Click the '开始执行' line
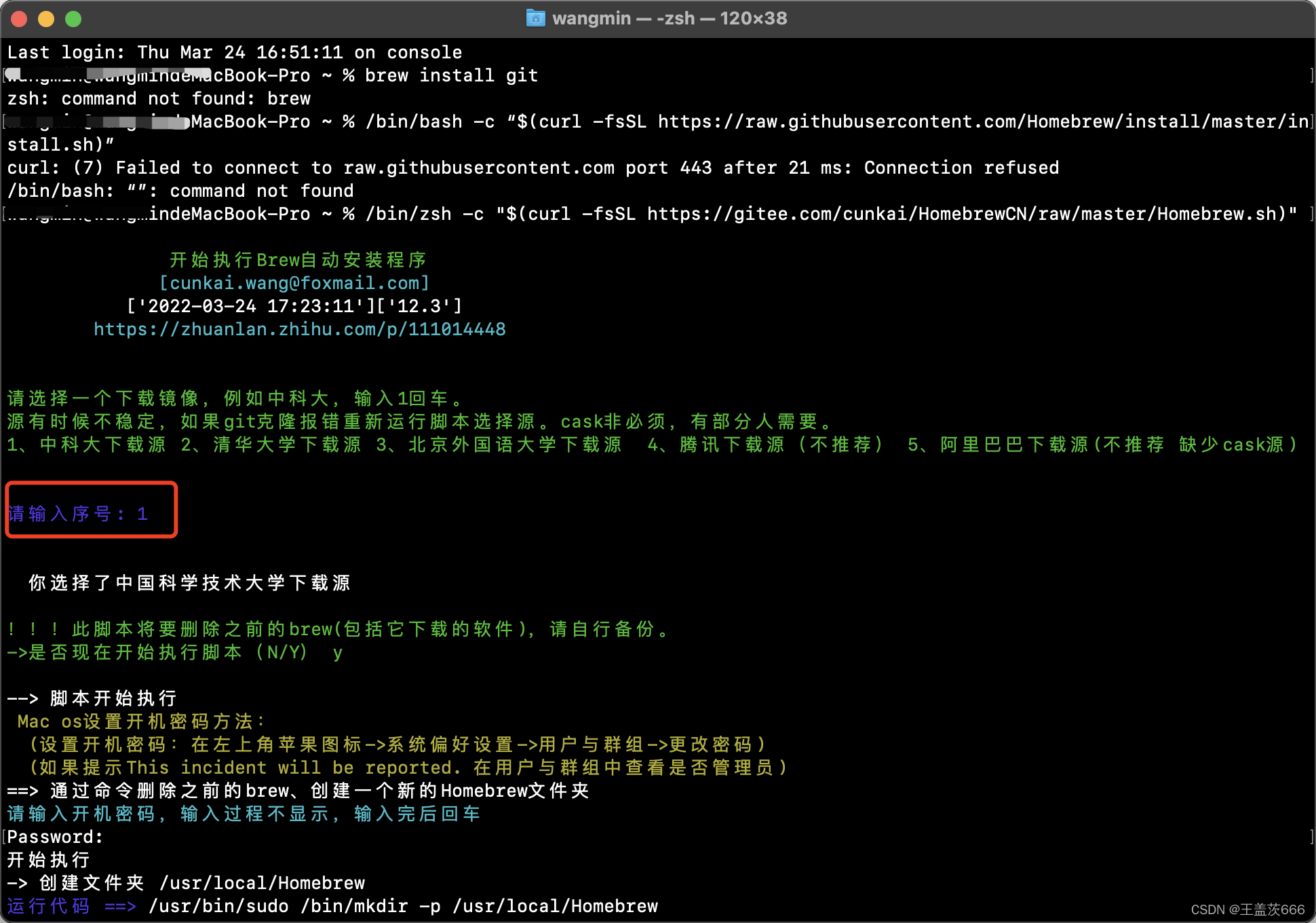This screenshot has width=1316, height=923. 49,861
